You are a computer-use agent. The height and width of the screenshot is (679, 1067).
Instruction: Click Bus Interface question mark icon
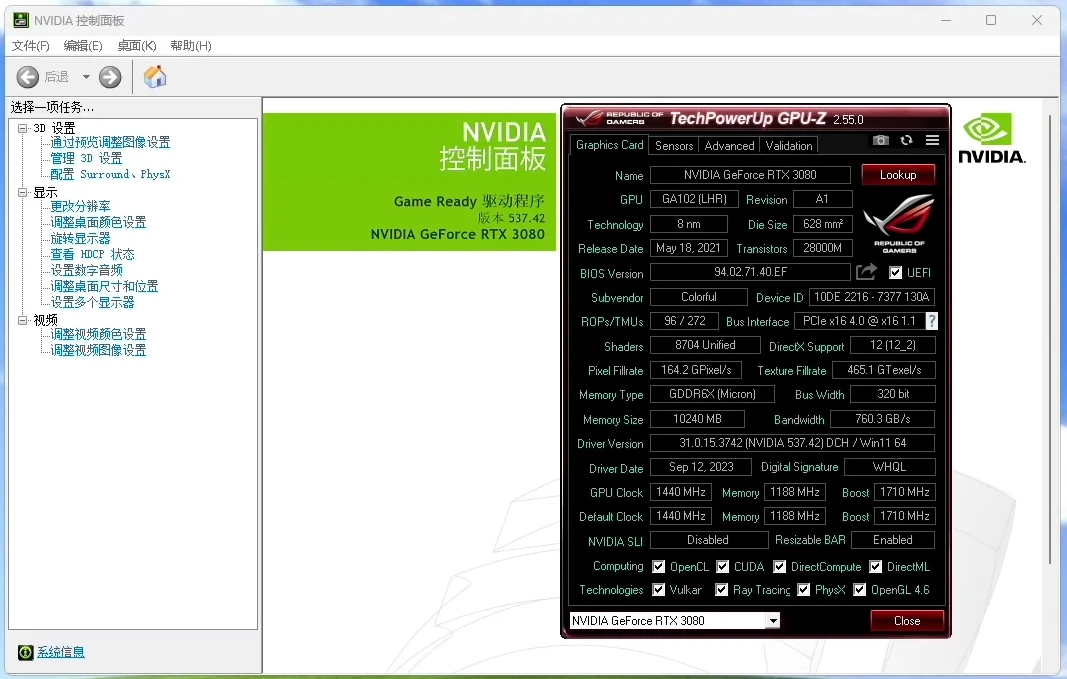(x=932, y=321)
